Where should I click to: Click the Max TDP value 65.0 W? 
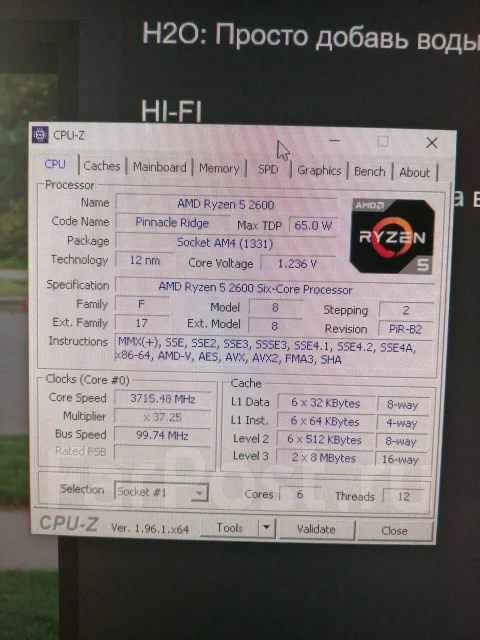click(x=313, y=225)
